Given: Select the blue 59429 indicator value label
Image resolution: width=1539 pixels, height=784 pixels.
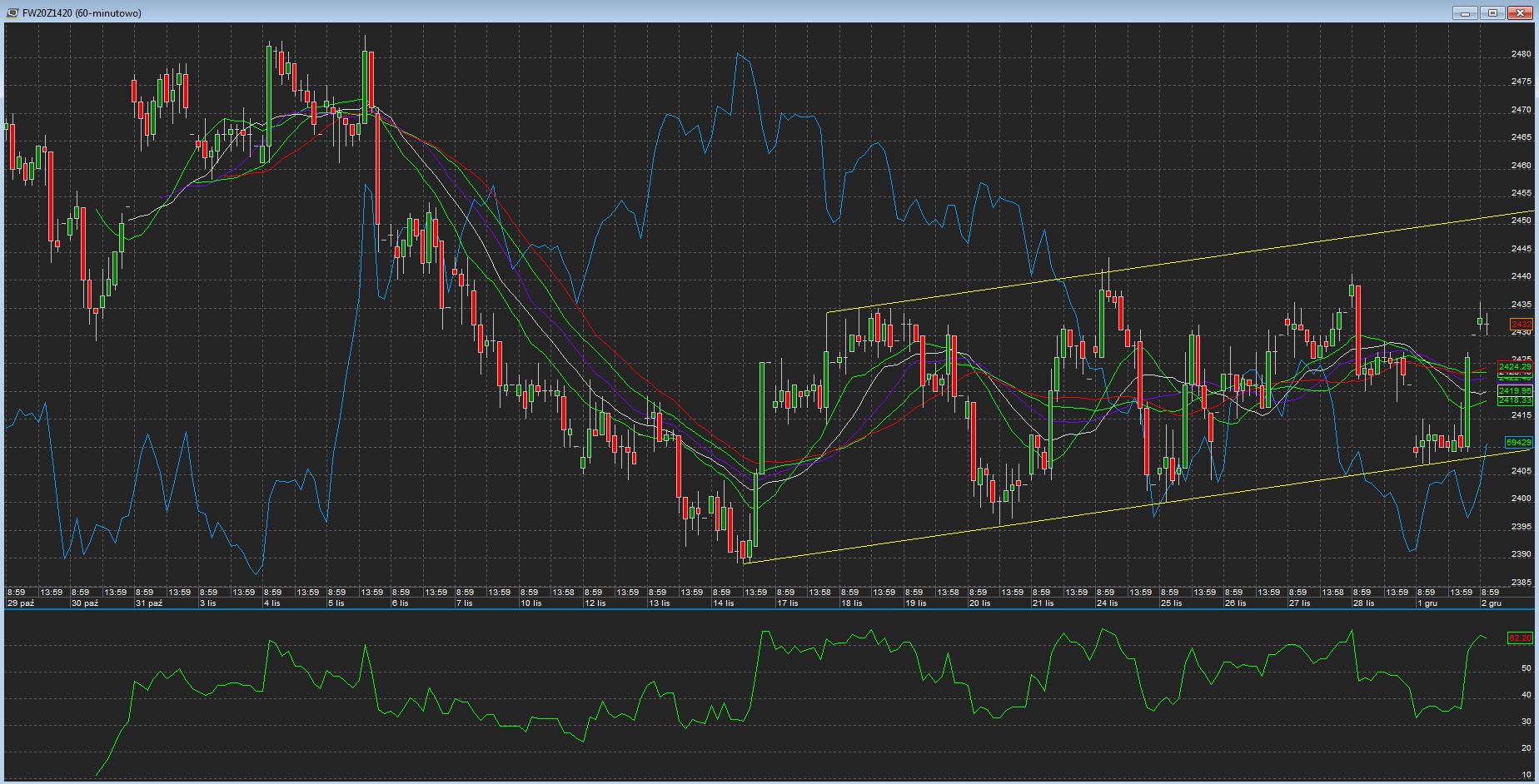Looking at the screenshot, I should (x=1517, y=442).
